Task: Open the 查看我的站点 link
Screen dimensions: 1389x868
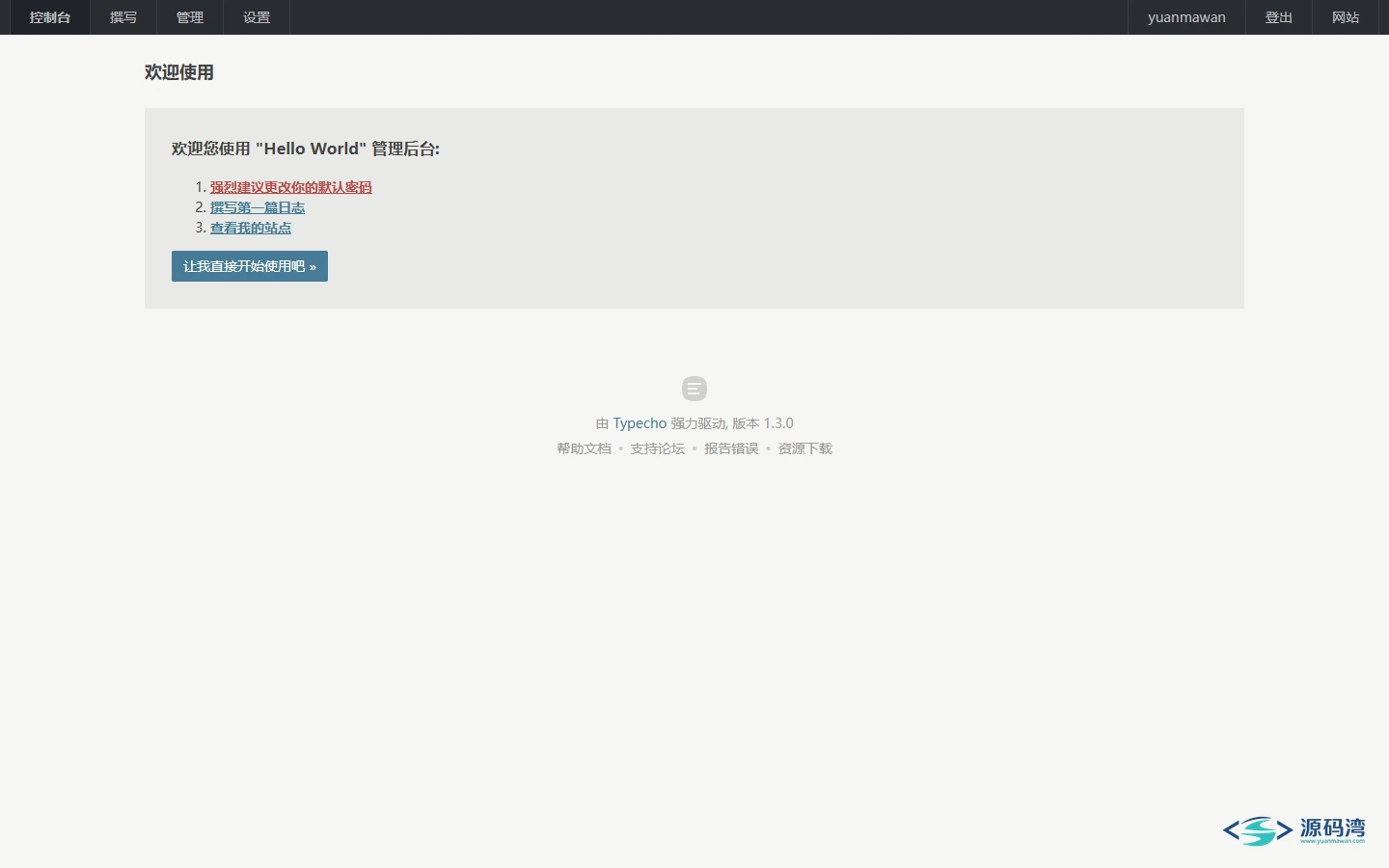Action: tap(251, 228)
